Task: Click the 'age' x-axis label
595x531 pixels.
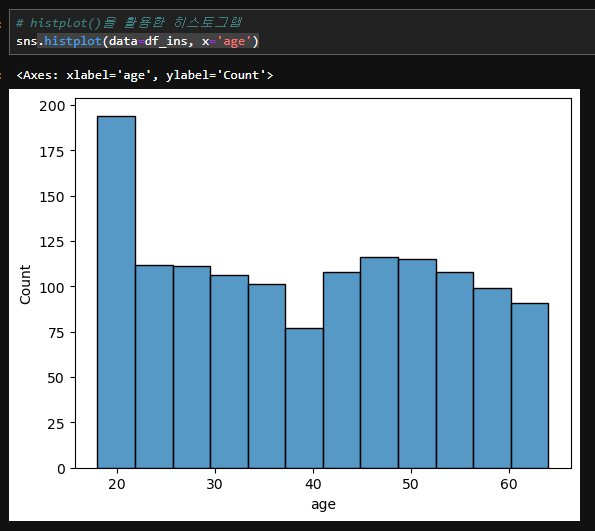Action: coord(323,504)
